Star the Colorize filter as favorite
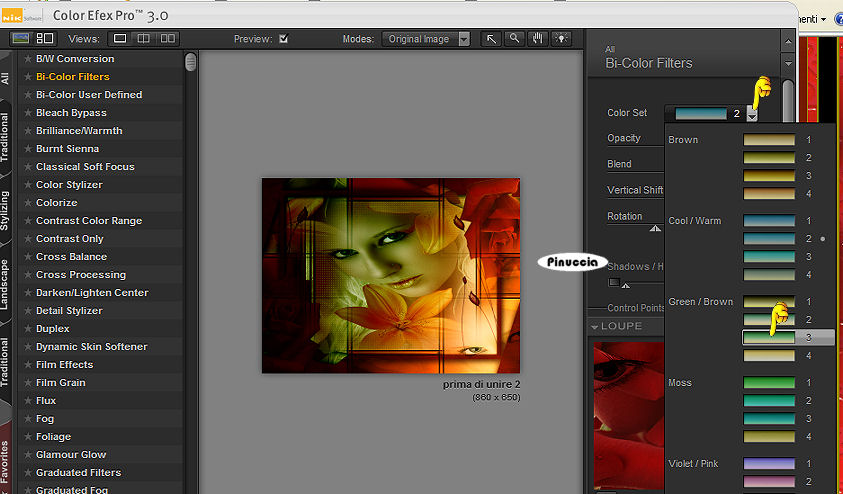Screen dimensions: 843x494 click(27, 203)
